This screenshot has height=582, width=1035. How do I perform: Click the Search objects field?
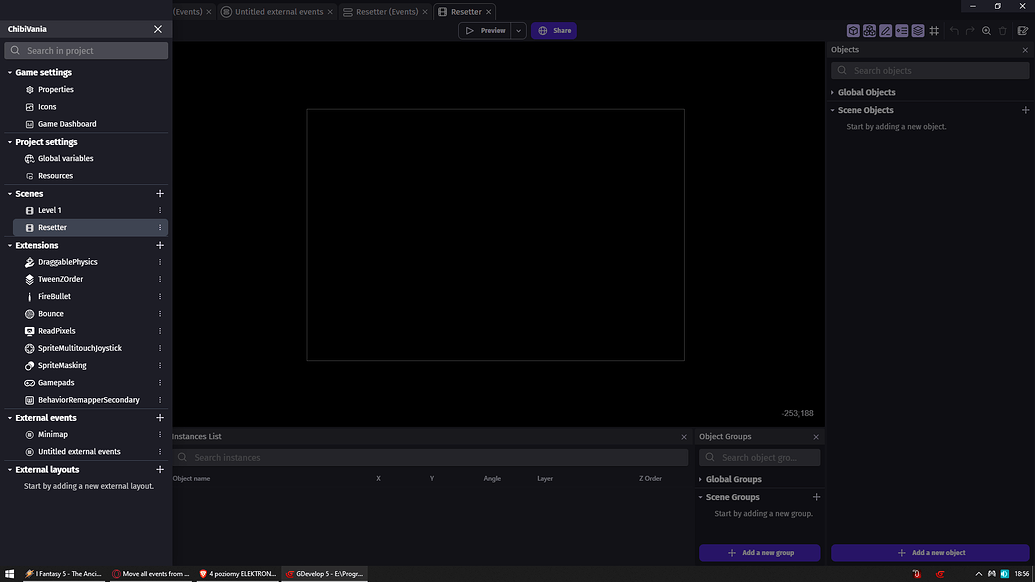pyautogui.click(x=930, y=71)
